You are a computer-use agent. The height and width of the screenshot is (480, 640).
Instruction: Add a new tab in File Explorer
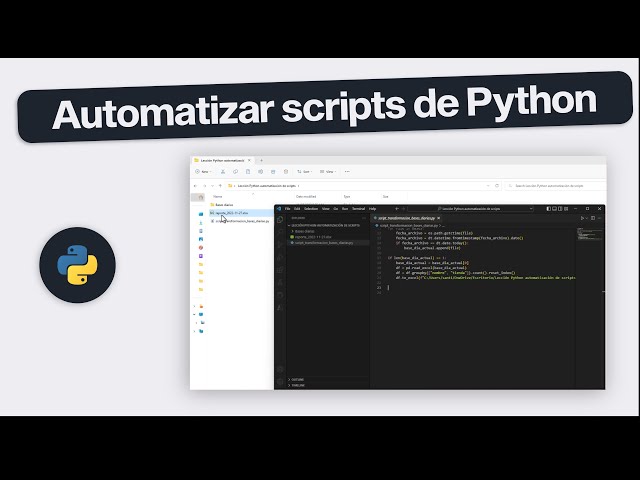coord(262,160)
